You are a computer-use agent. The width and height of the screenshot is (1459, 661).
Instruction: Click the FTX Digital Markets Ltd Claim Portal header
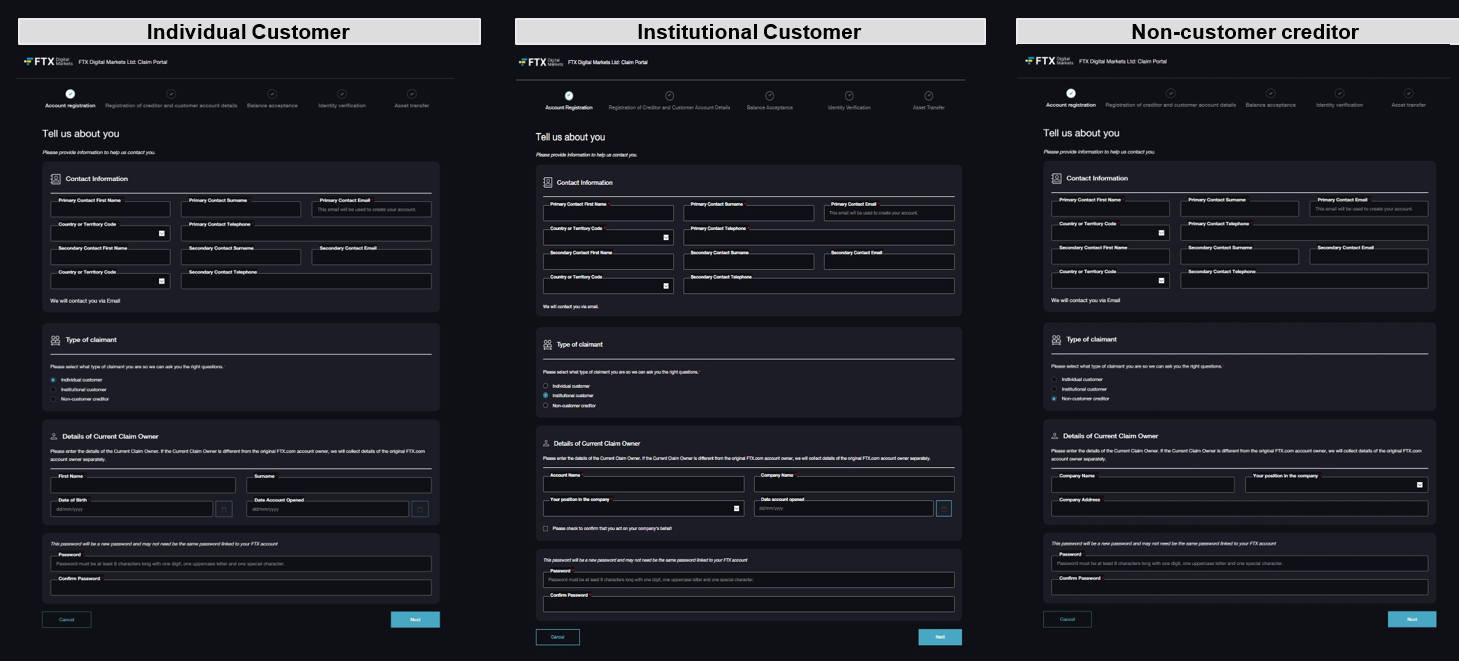tap(120, 60)
